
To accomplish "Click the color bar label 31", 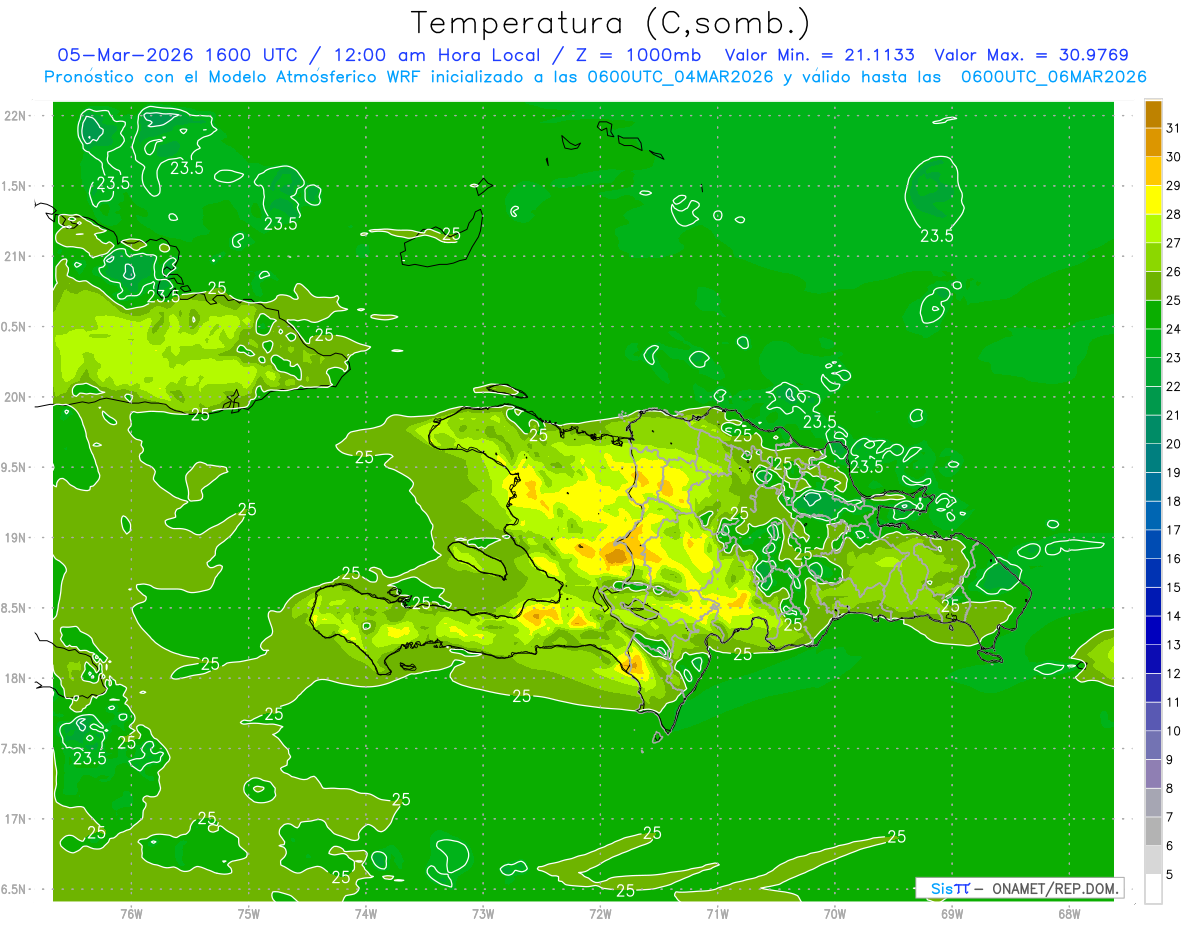I will point(1173,127).
